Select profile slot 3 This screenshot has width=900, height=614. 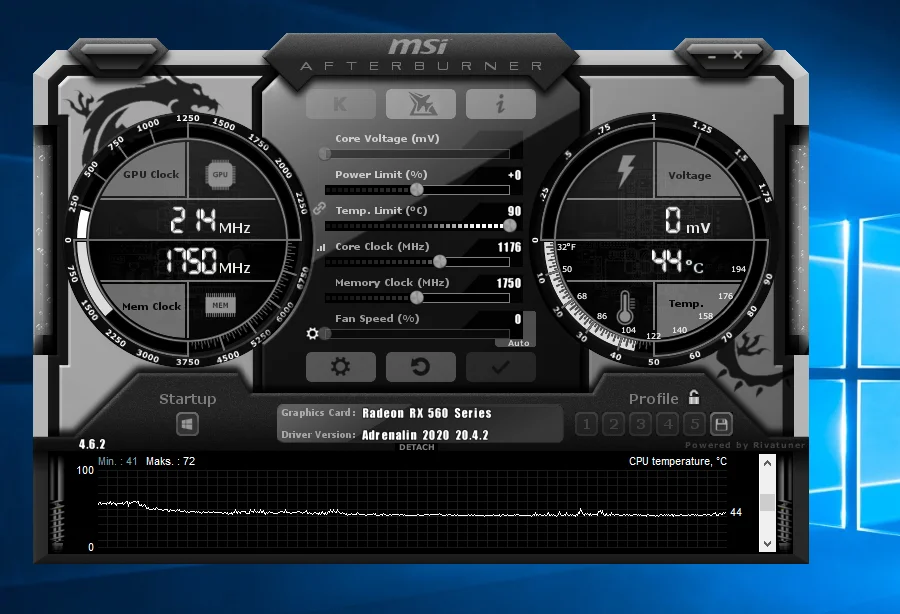(x=641, y=425)
